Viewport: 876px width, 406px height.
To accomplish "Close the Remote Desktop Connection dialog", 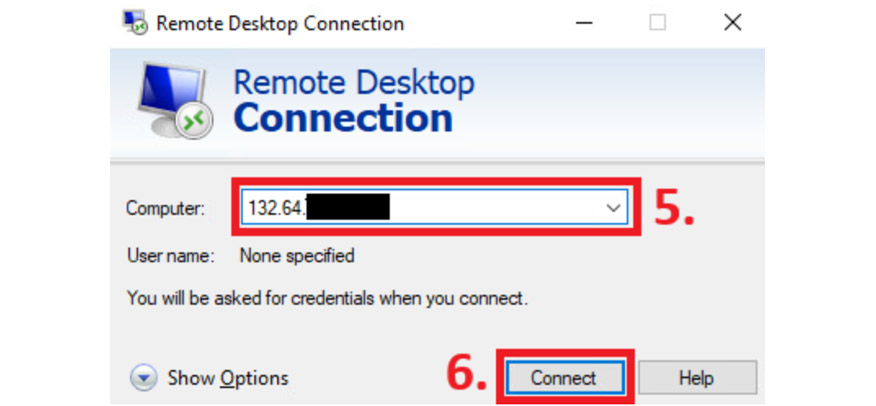I will point(732,23).
